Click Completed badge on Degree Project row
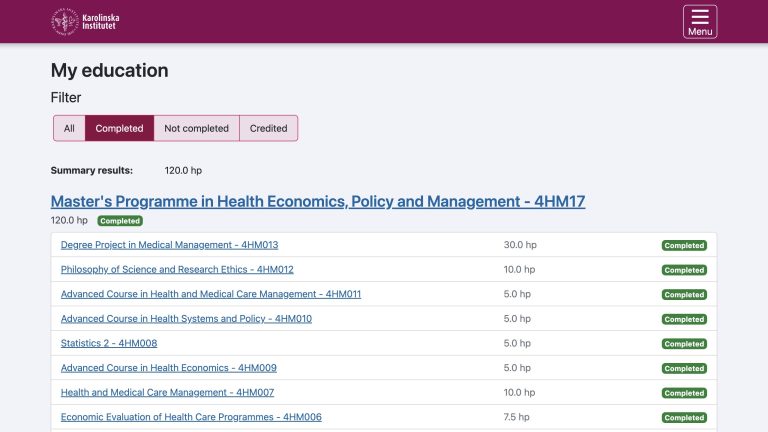768x432 pixels. [684, 245]
